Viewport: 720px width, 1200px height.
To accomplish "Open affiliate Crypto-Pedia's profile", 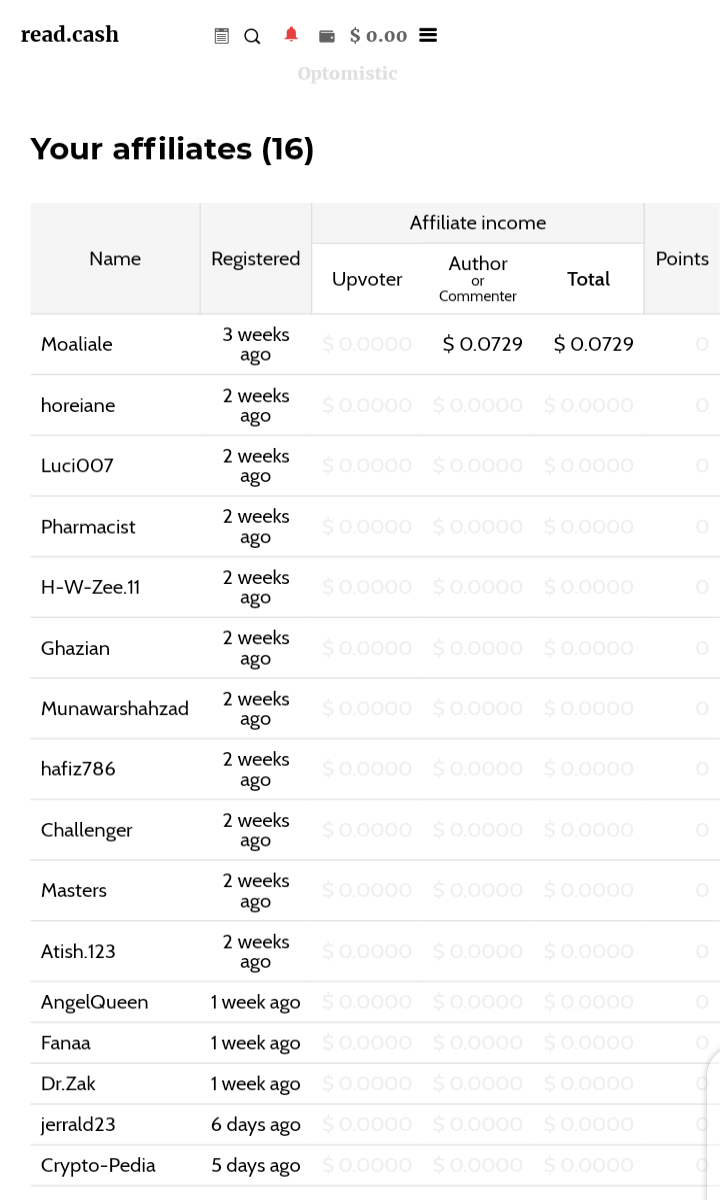I will coord(98,1166).
